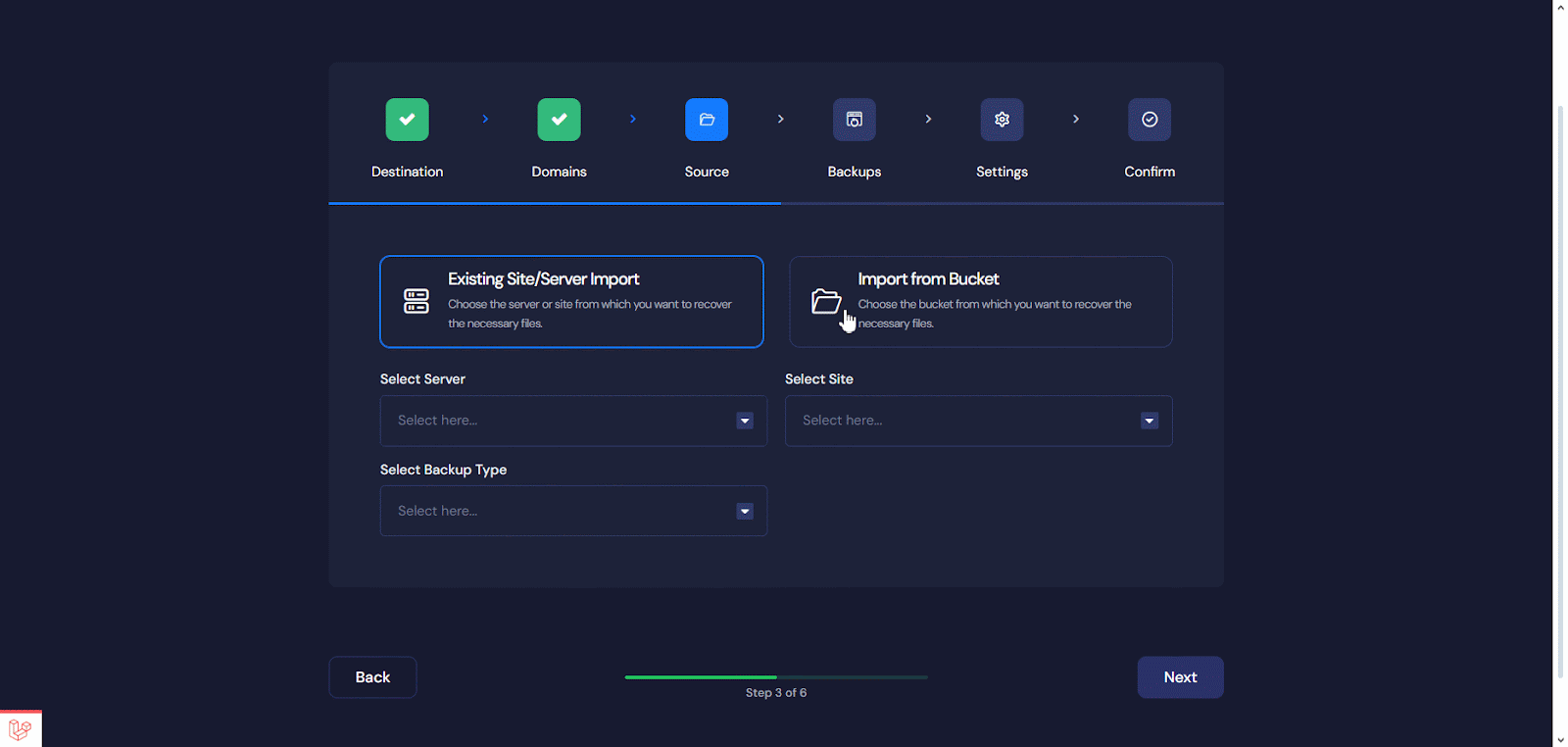Open the Select Backup Type dropdown
The image size is (1568, 747).
tap(573, 511)
